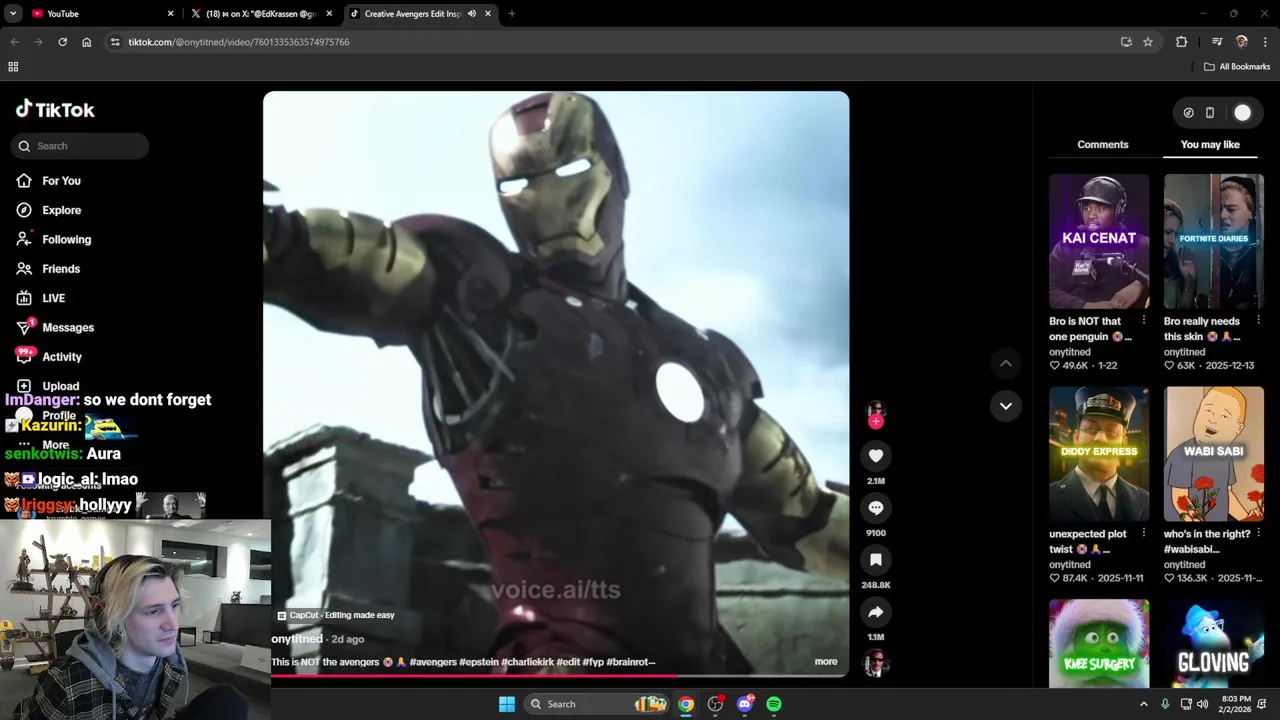1280x720 pixels.
Task: Open the Chrome apps grid icon in bookmarks bar
Action: click(x=13, y=67)
